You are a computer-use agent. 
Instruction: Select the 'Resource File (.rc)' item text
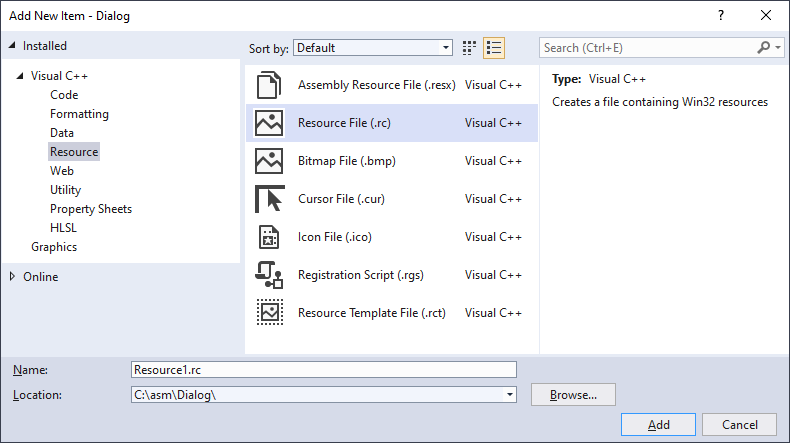[344, 123]
